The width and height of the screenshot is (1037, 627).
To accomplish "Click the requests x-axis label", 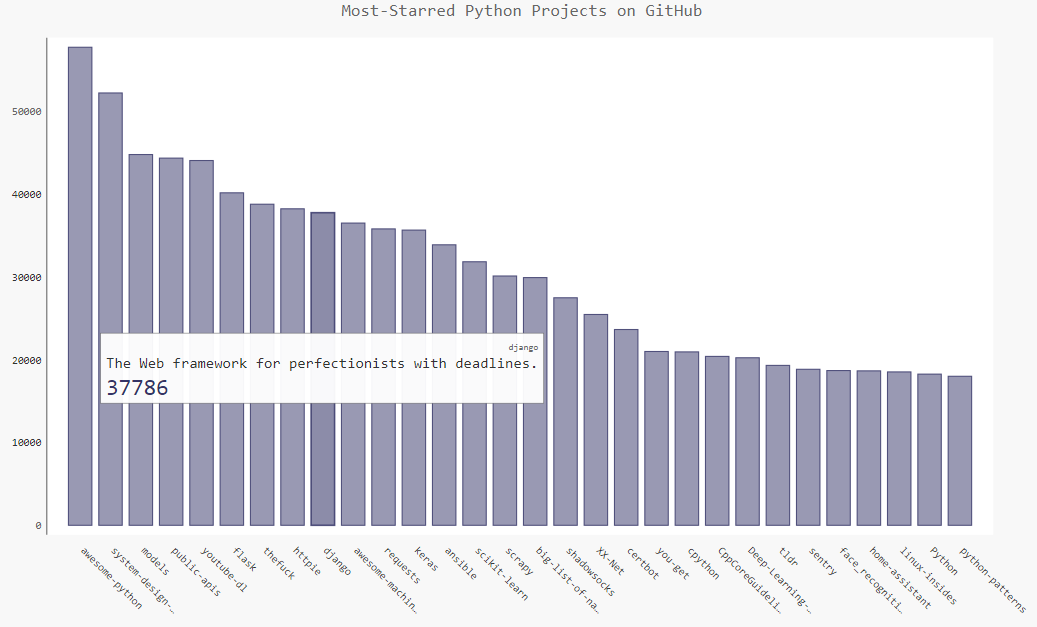I will click(402, 566).
